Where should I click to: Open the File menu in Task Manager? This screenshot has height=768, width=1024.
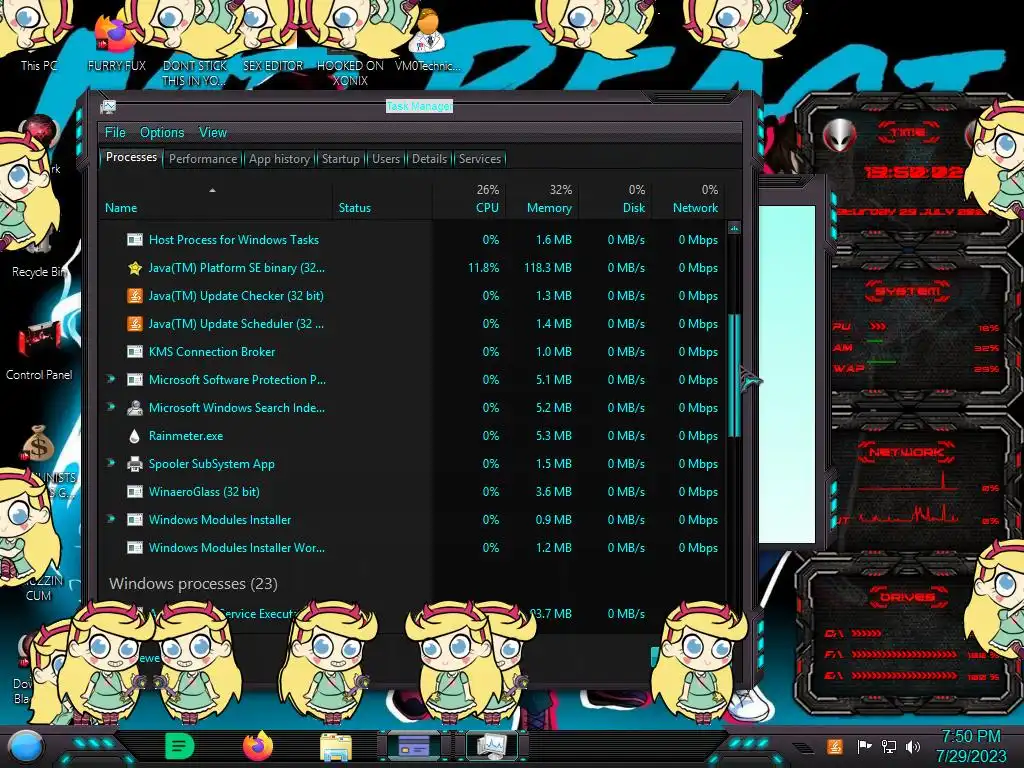[115, 132]
